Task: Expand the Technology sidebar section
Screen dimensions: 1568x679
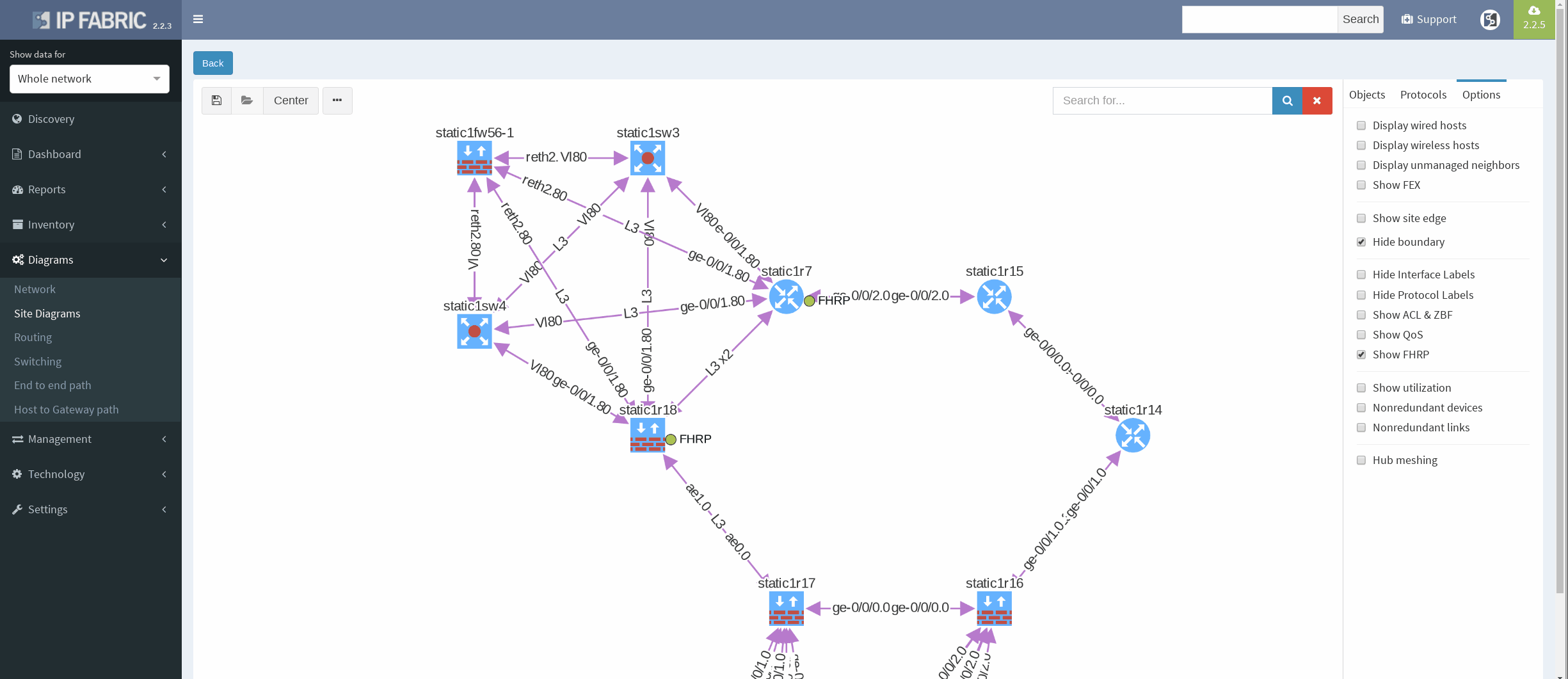Action: click(90, 474)
